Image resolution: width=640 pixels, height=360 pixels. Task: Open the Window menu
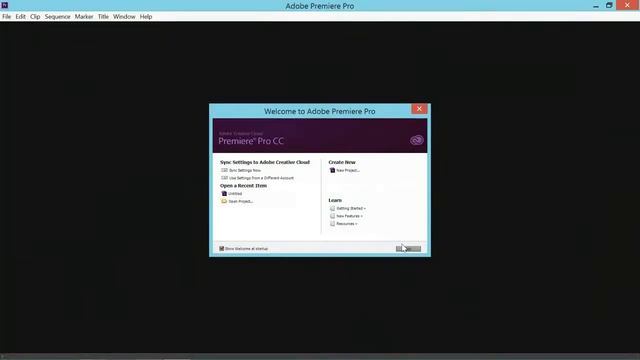click(x=124, y=17)
